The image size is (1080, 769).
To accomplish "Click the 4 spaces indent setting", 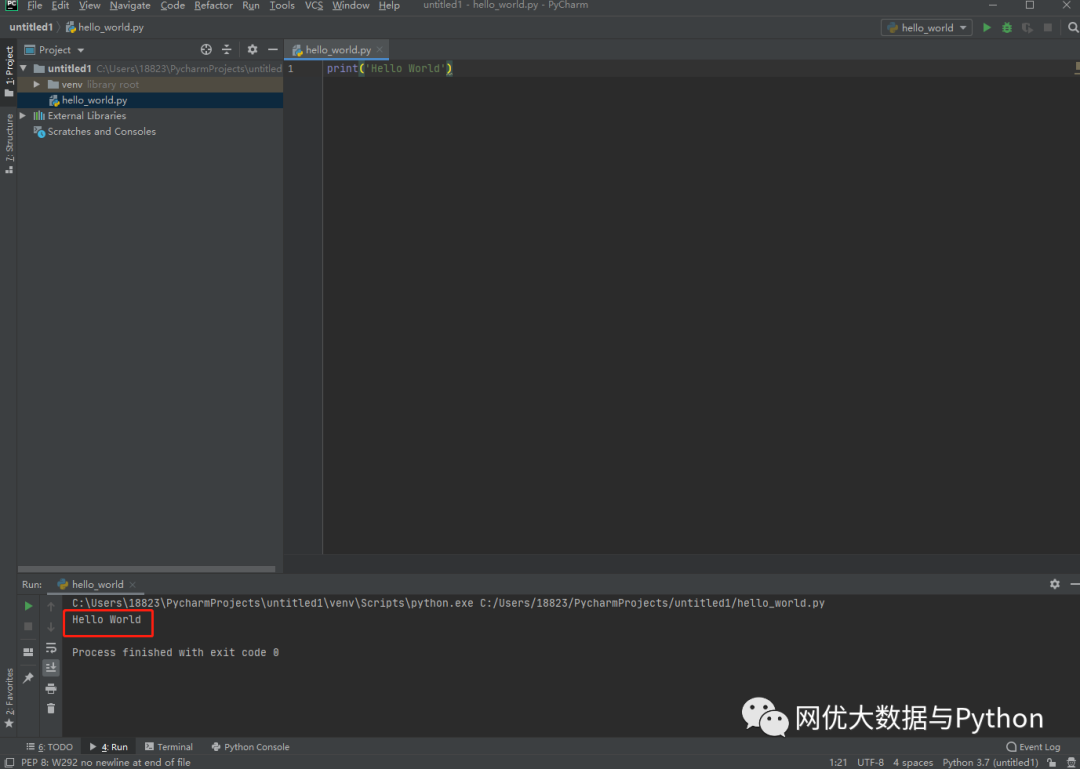I will point(913,762).
